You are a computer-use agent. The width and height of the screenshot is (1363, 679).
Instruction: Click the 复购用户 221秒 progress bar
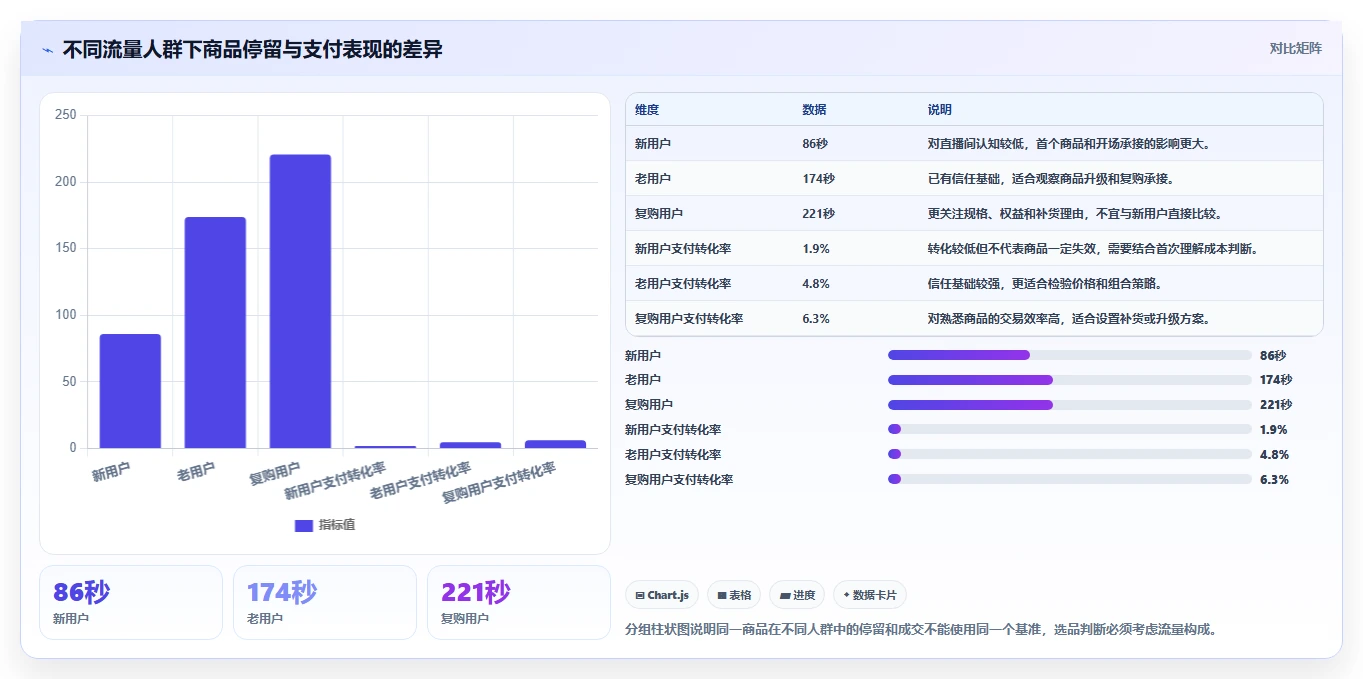pos(1070,405)
